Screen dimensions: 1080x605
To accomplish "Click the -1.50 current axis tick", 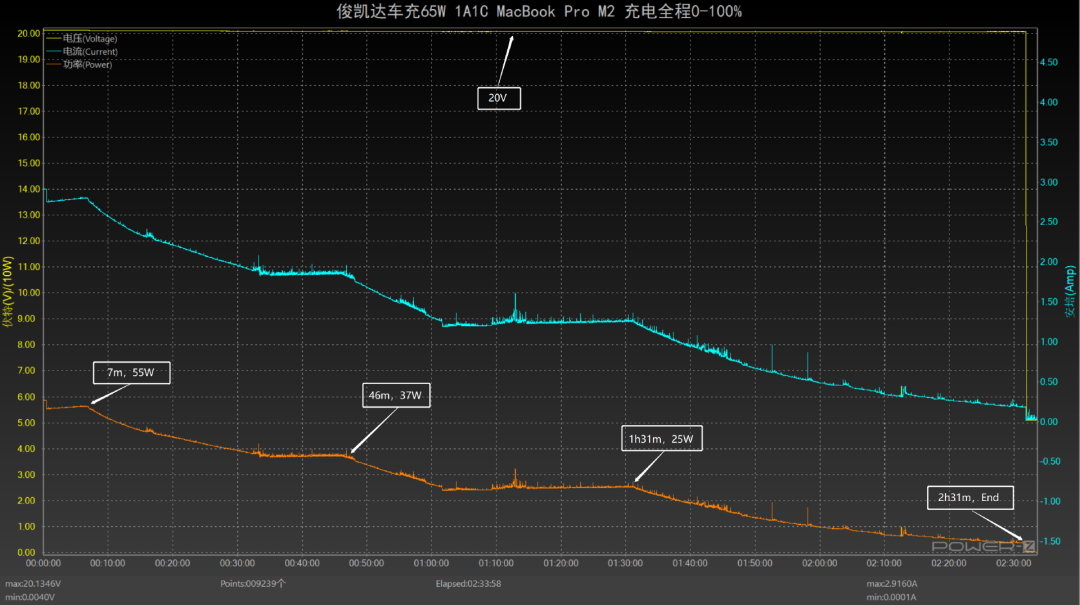I will coord(1050,542).
